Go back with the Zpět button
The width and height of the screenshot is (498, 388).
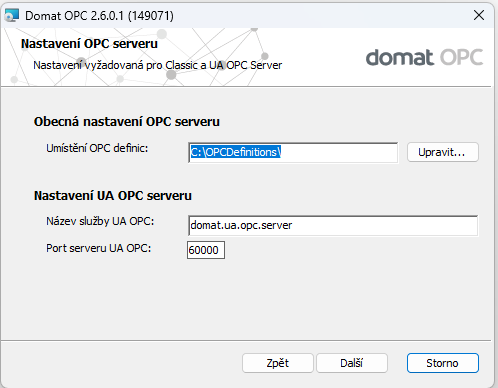click(278, 363)
